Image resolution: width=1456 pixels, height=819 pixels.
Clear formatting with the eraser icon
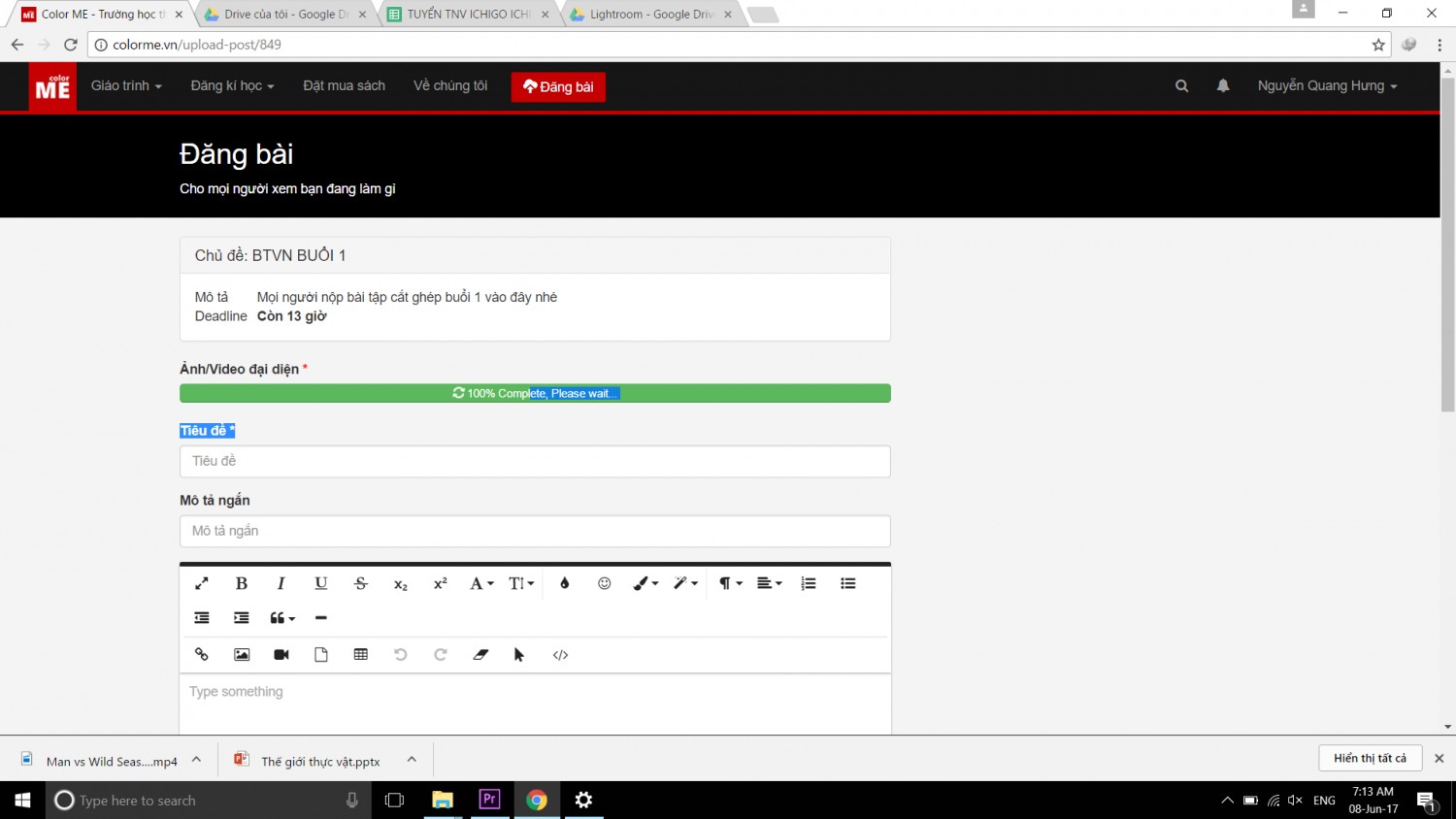480,655
